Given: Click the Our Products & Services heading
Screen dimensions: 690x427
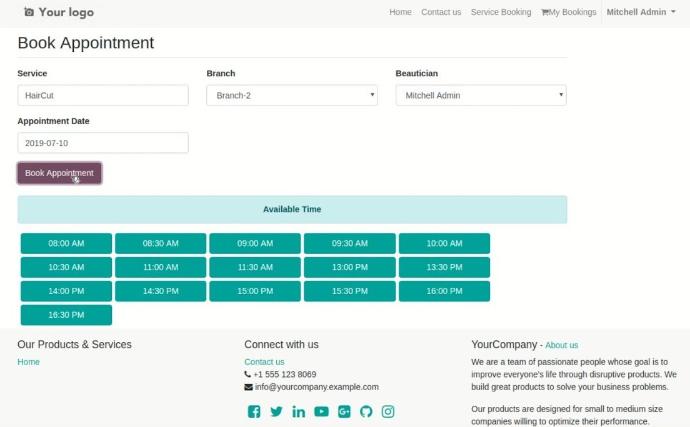Looking at the screenshot, I should 74,345.
